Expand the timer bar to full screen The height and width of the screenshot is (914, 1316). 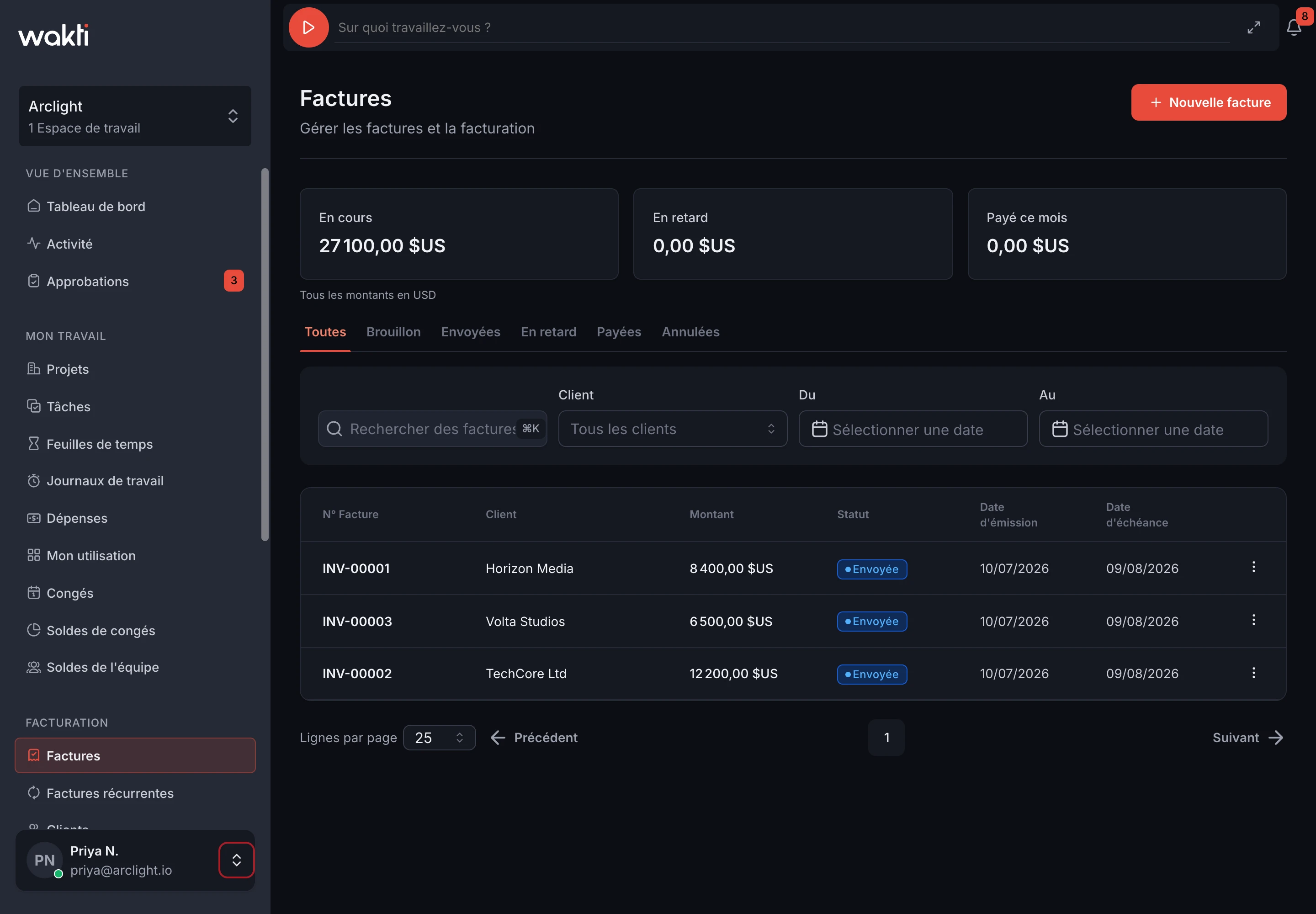pos(1253,27)
